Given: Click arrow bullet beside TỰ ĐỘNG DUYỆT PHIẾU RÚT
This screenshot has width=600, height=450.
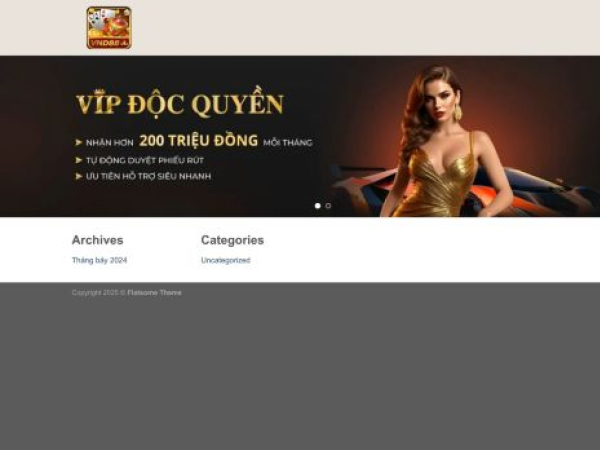Looking at the screenshot, I should pyautogui.click(x=79, y=160).
